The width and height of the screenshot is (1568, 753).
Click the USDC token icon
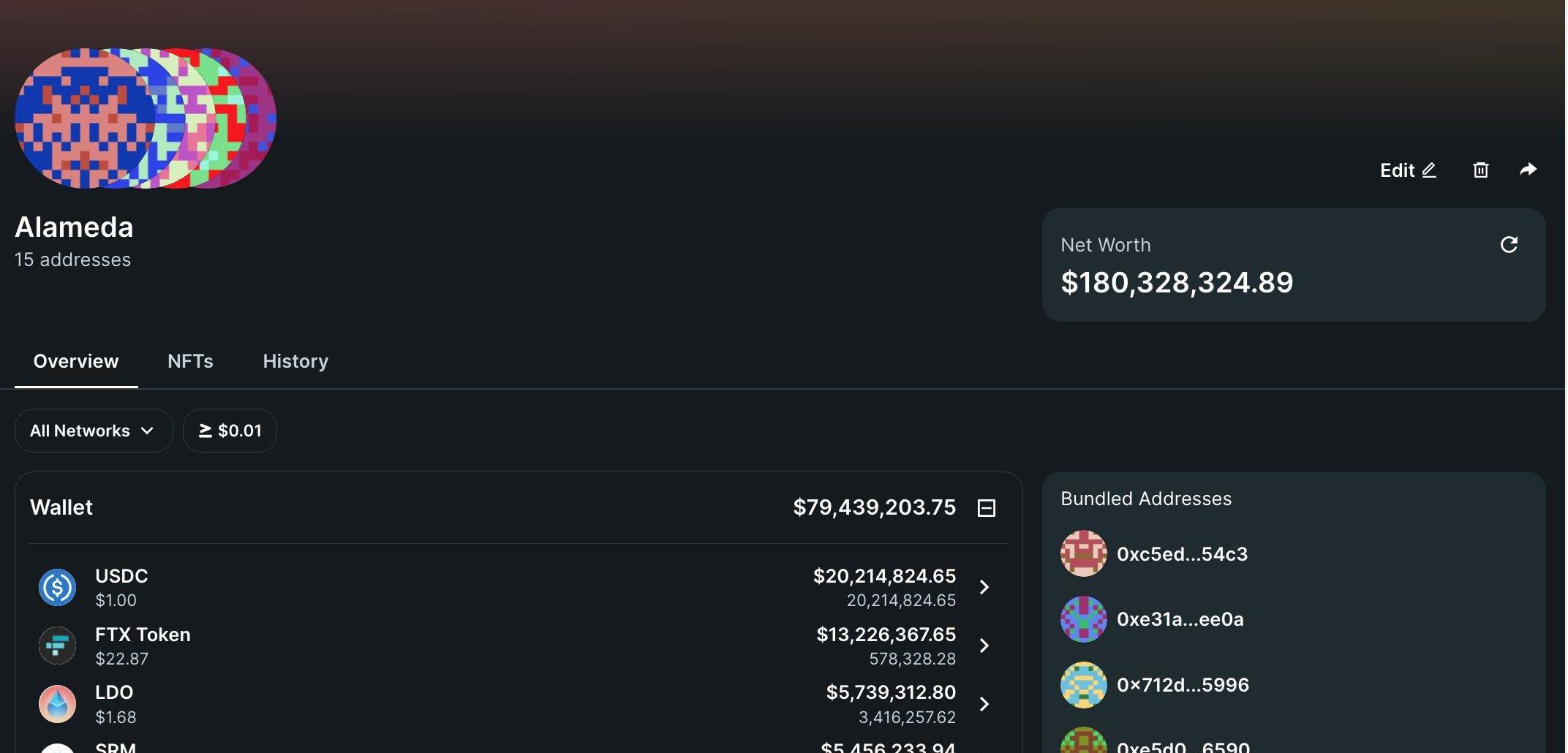tap(57, 587)
